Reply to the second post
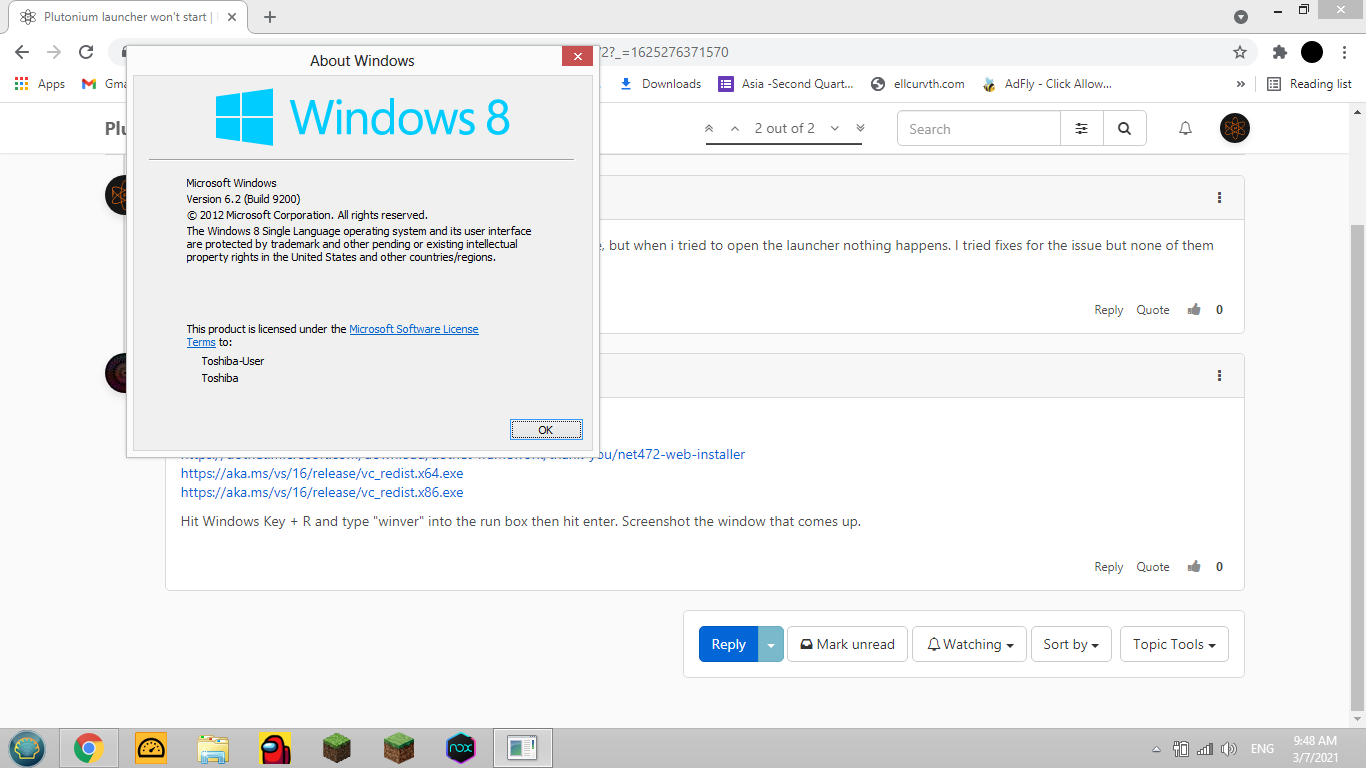This screenshot has width=1366, height=768. pyautogui.click(x=1108, y=567)
